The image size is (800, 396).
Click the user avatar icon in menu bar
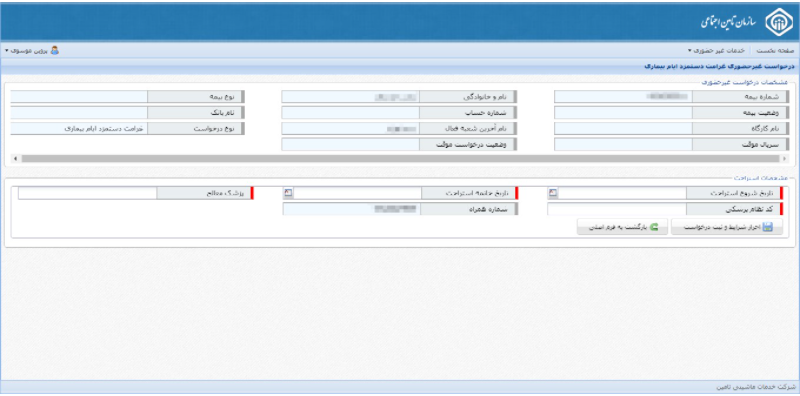[55, 51]
